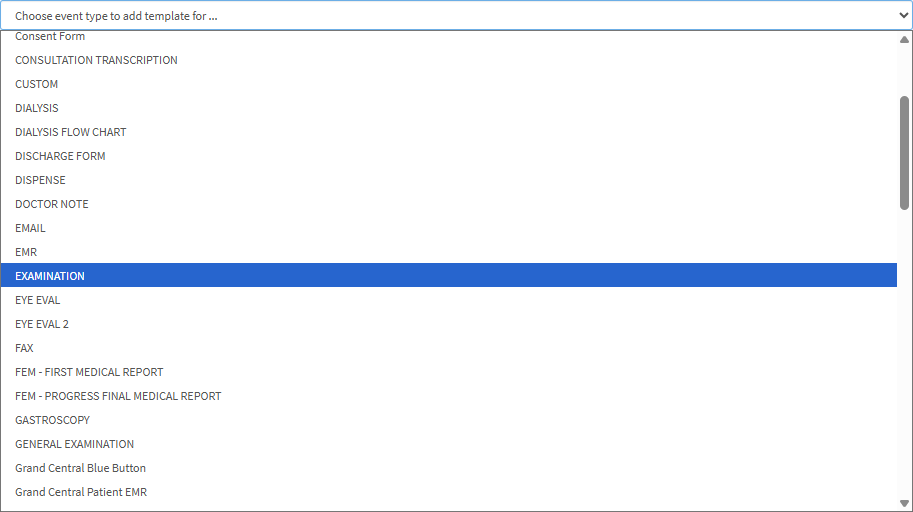913x512 pixels.
Task: Select the DISPENSE entry
Action: coord(40,180)
